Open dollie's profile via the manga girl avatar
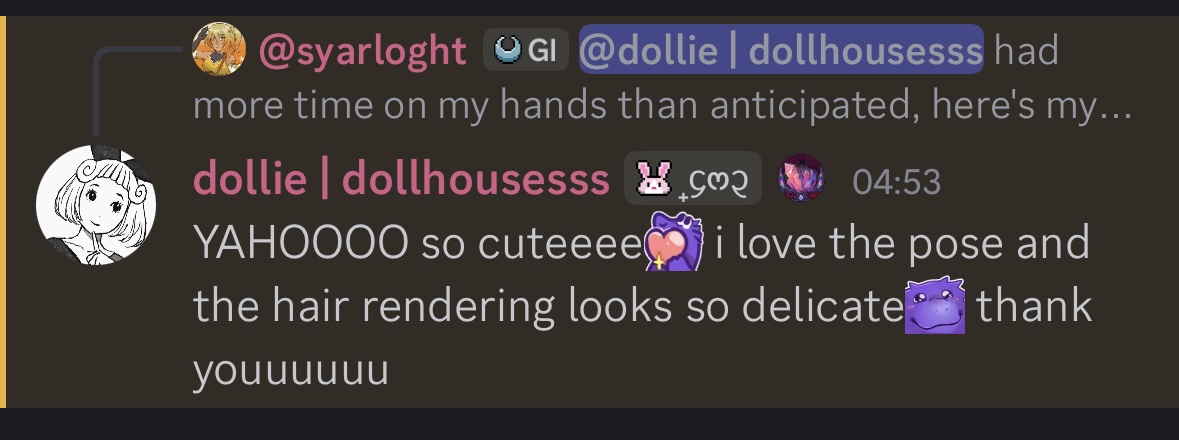This screenshot has width=1179, height=440. tap(96, 205)
